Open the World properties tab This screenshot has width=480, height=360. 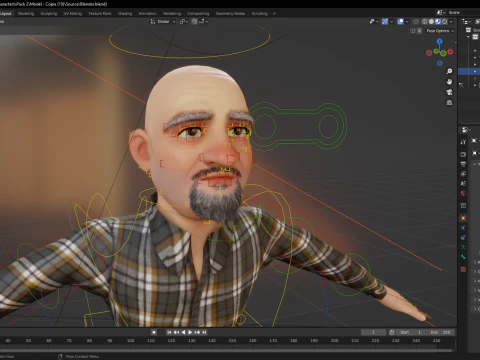[x=463, y=193]
